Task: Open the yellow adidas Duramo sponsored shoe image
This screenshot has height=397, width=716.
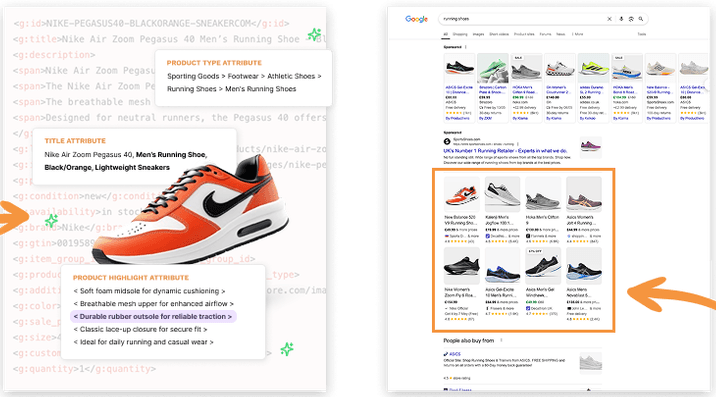Action: [593, 68]
